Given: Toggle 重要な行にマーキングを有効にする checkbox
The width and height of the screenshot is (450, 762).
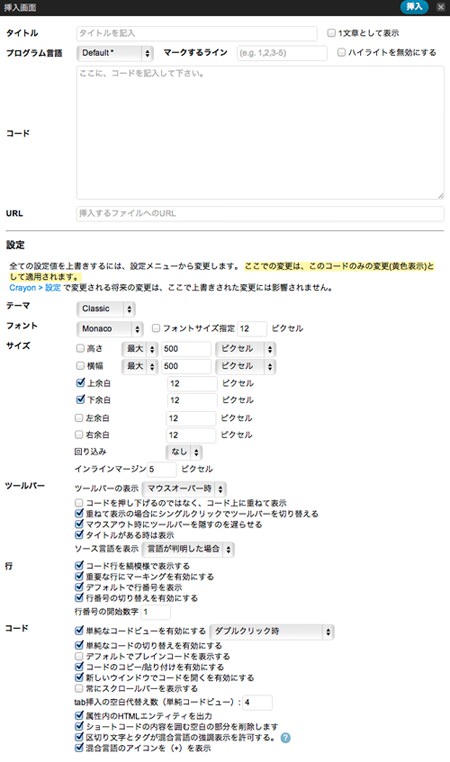Looking at the screenshot, I should click(x=79, y=576).
